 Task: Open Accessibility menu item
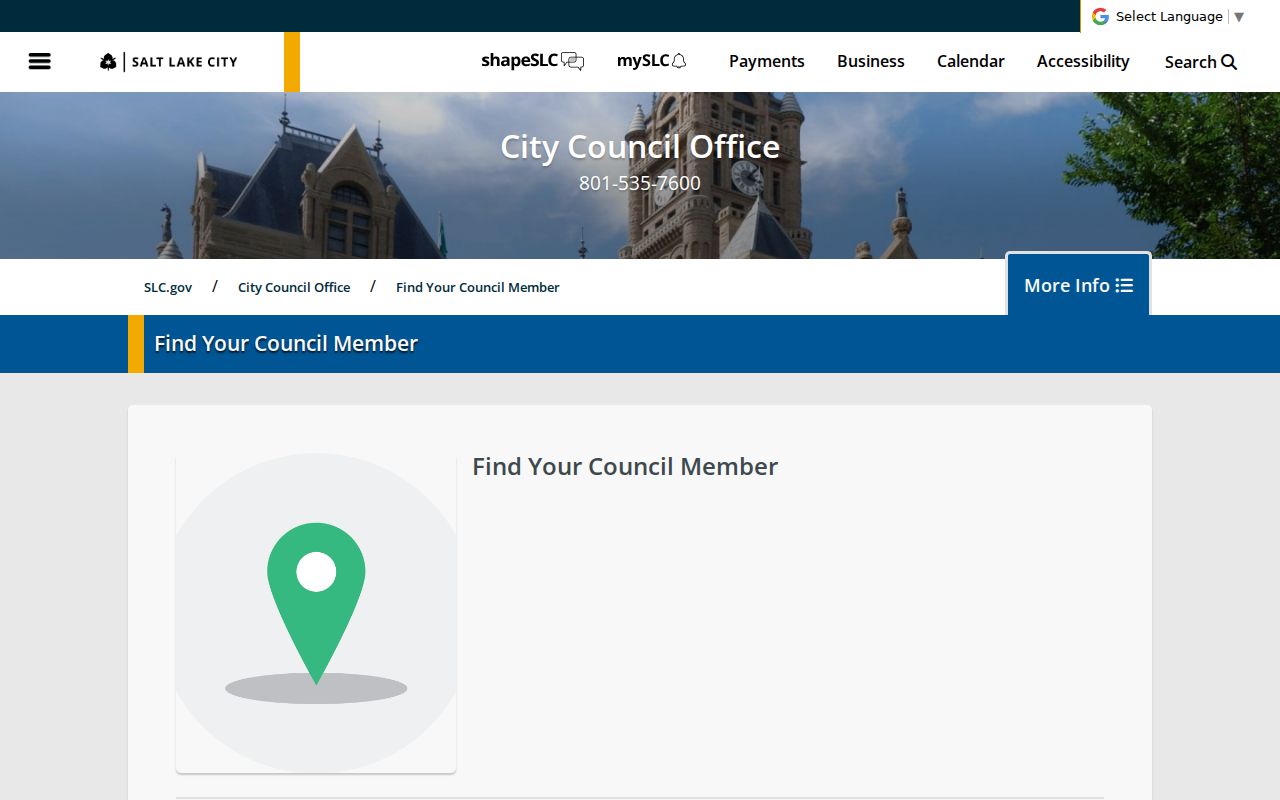tap(1083, 61)
